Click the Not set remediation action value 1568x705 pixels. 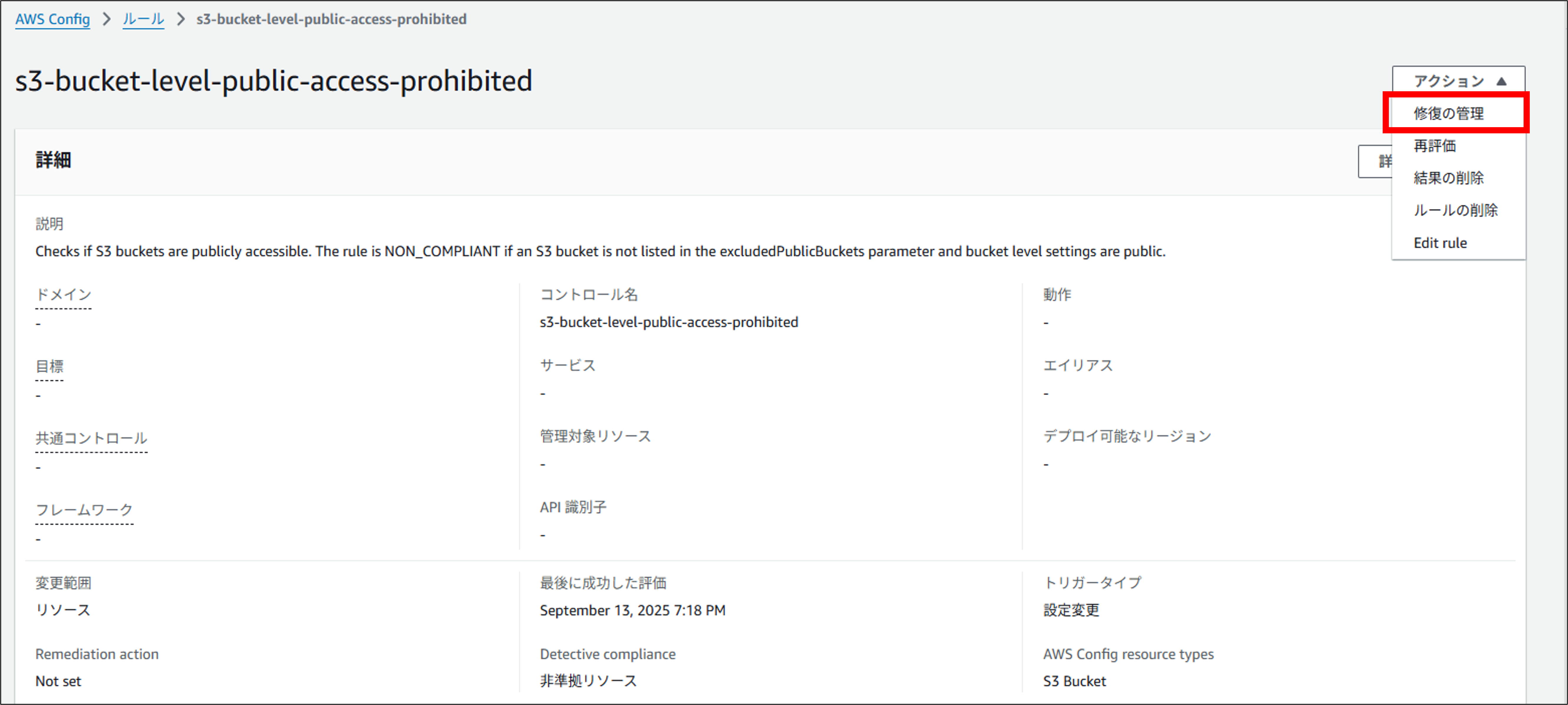tap(58, 681)
